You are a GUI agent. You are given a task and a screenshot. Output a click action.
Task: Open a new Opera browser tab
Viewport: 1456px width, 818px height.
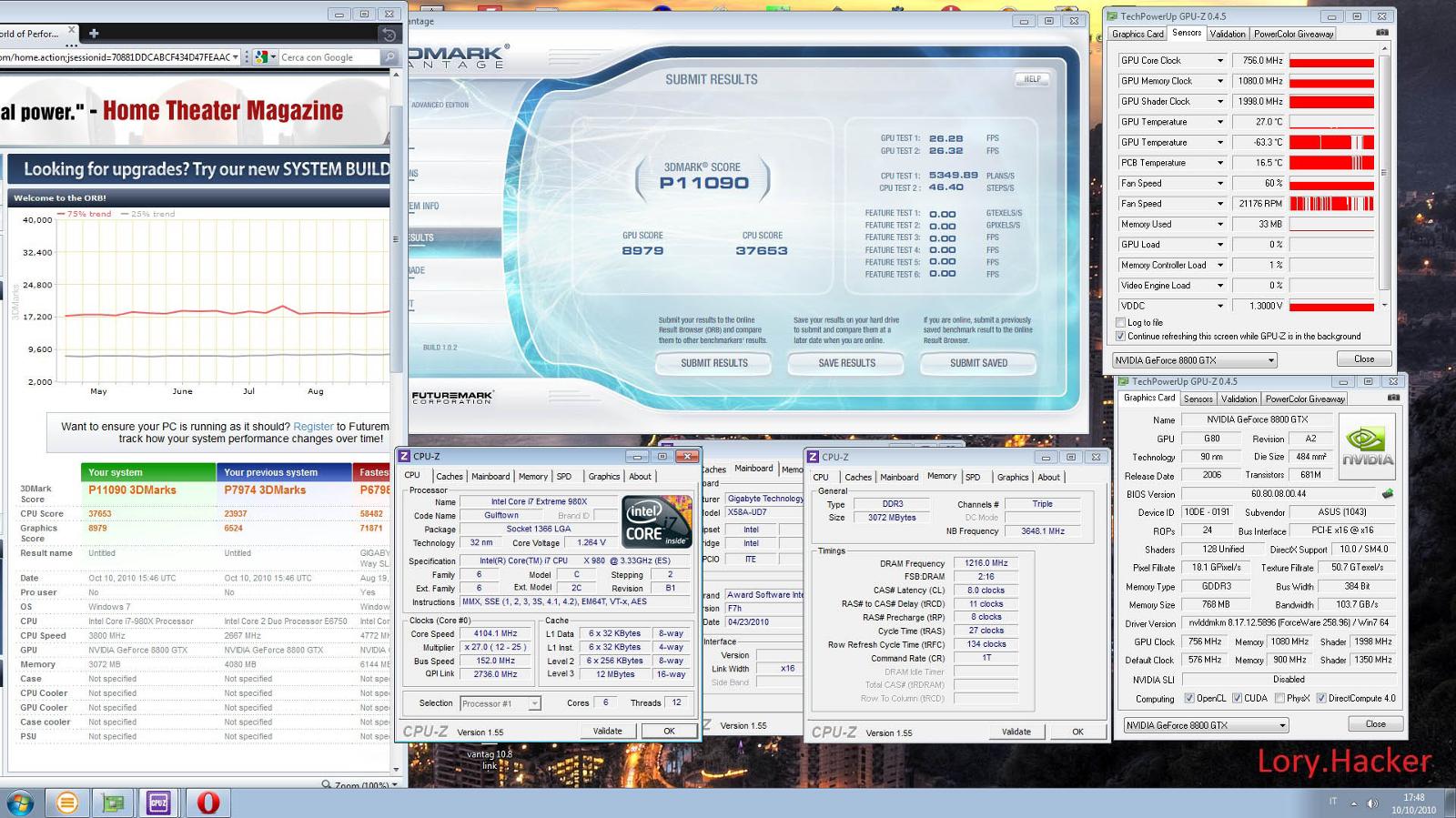click(x=93, y=34)
